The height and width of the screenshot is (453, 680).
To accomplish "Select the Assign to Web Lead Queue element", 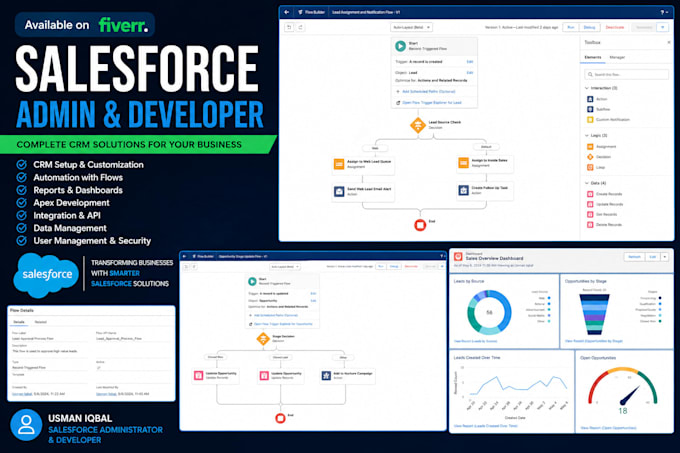I will [363, 164].
